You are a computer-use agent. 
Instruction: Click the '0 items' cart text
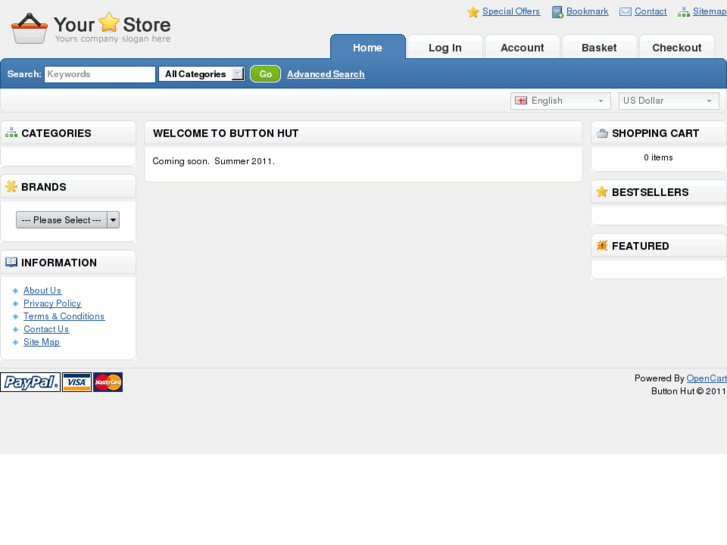click(x=658, y=158)
